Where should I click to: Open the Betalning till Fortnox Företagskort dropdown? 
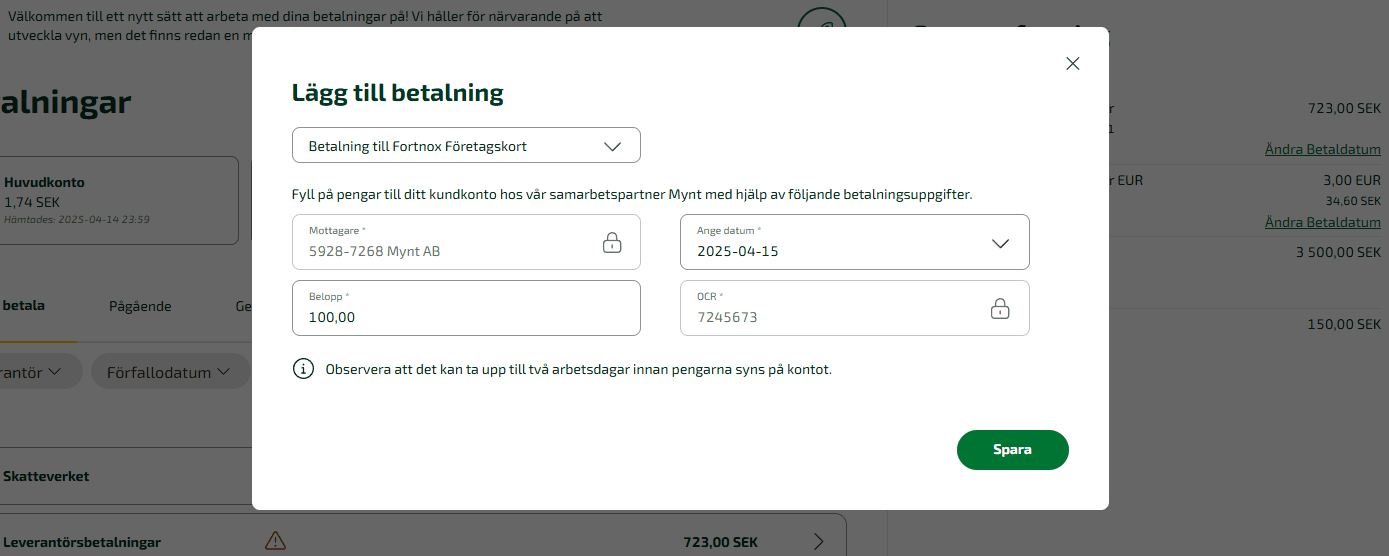[x=466, y=145]
